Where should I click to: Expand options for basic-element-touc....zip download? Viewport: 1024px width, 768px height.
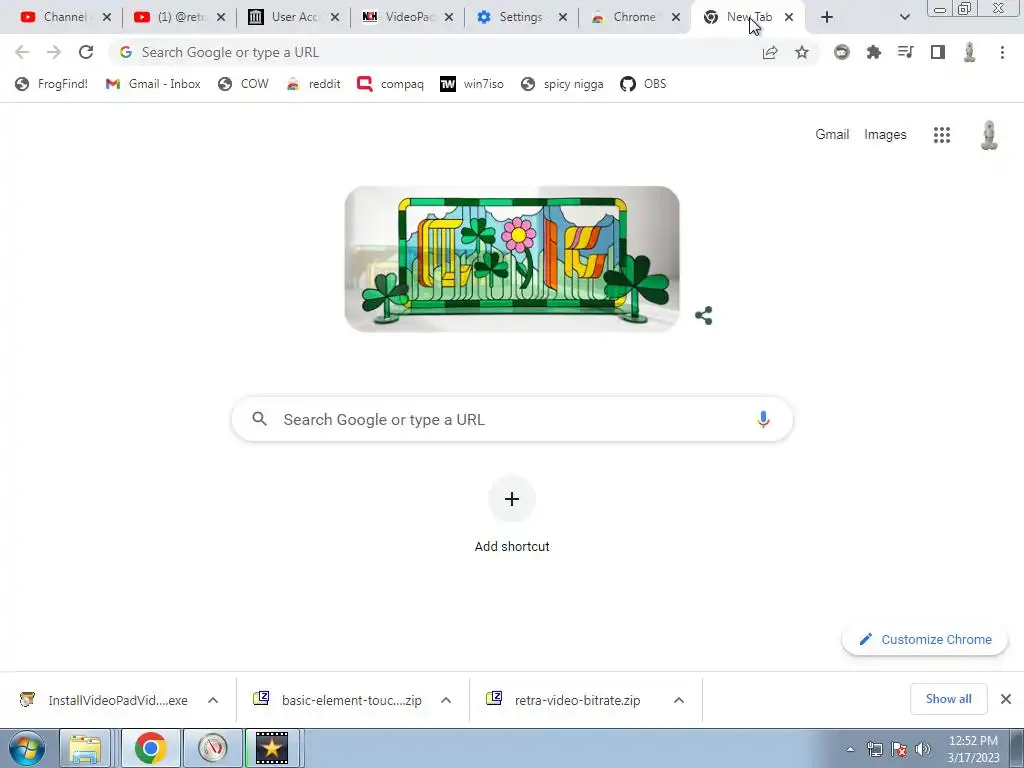tap(446, 700)
